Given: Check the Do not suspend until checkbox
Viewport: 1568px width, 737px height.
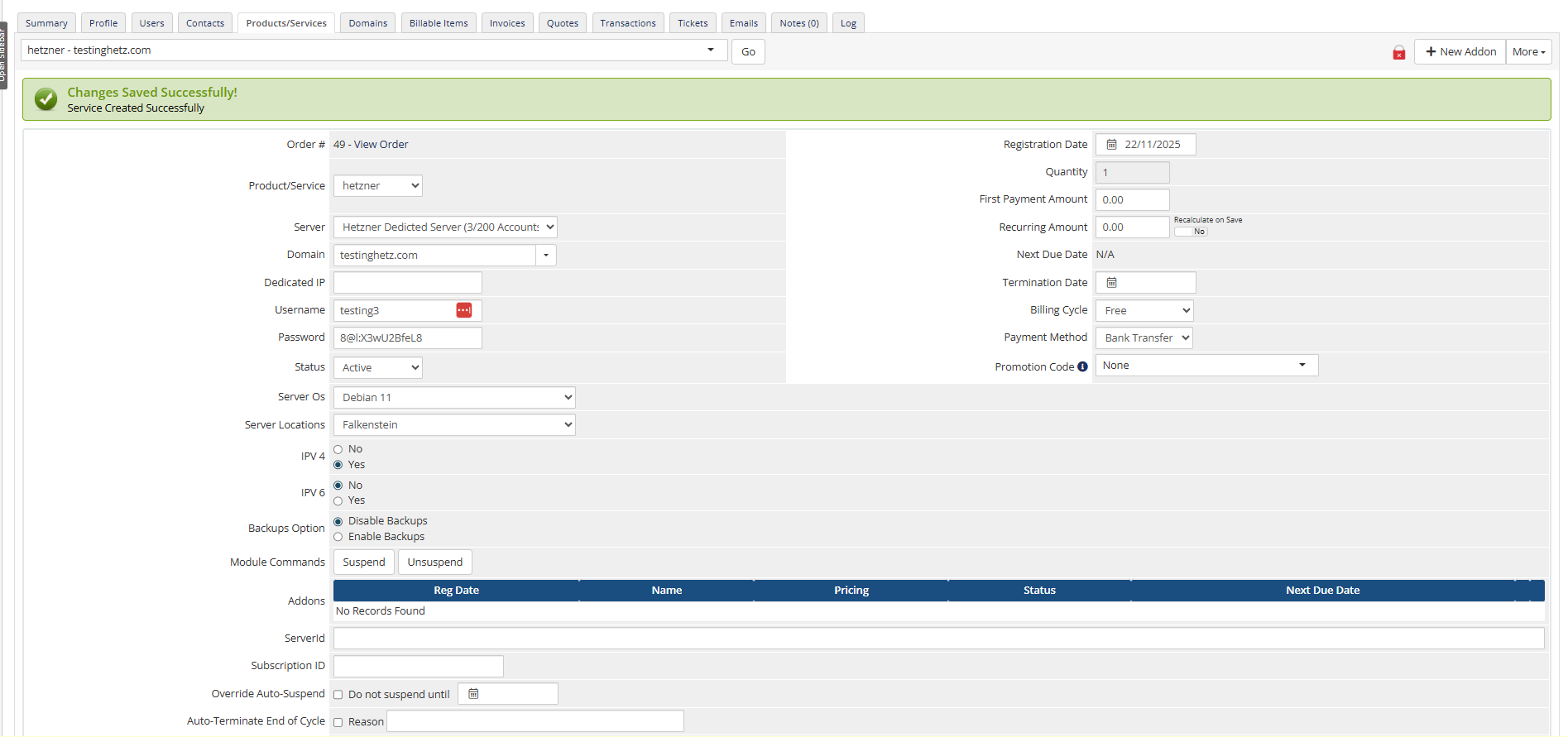Looking at the screenshot, I should pyautogui.click(x=338, y=695).
